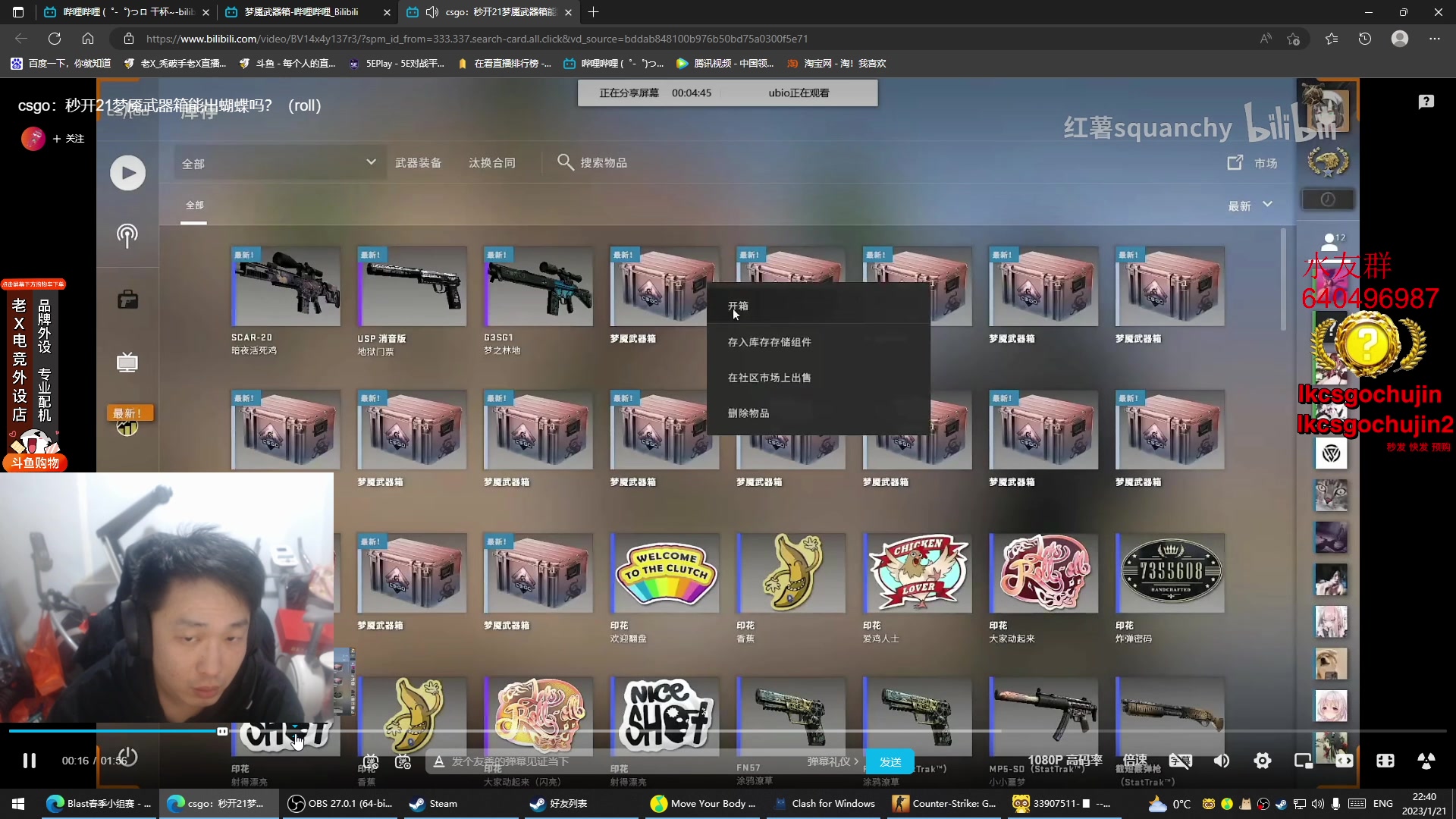Switch to 武器装备 tab

click(x=418, y=163)
